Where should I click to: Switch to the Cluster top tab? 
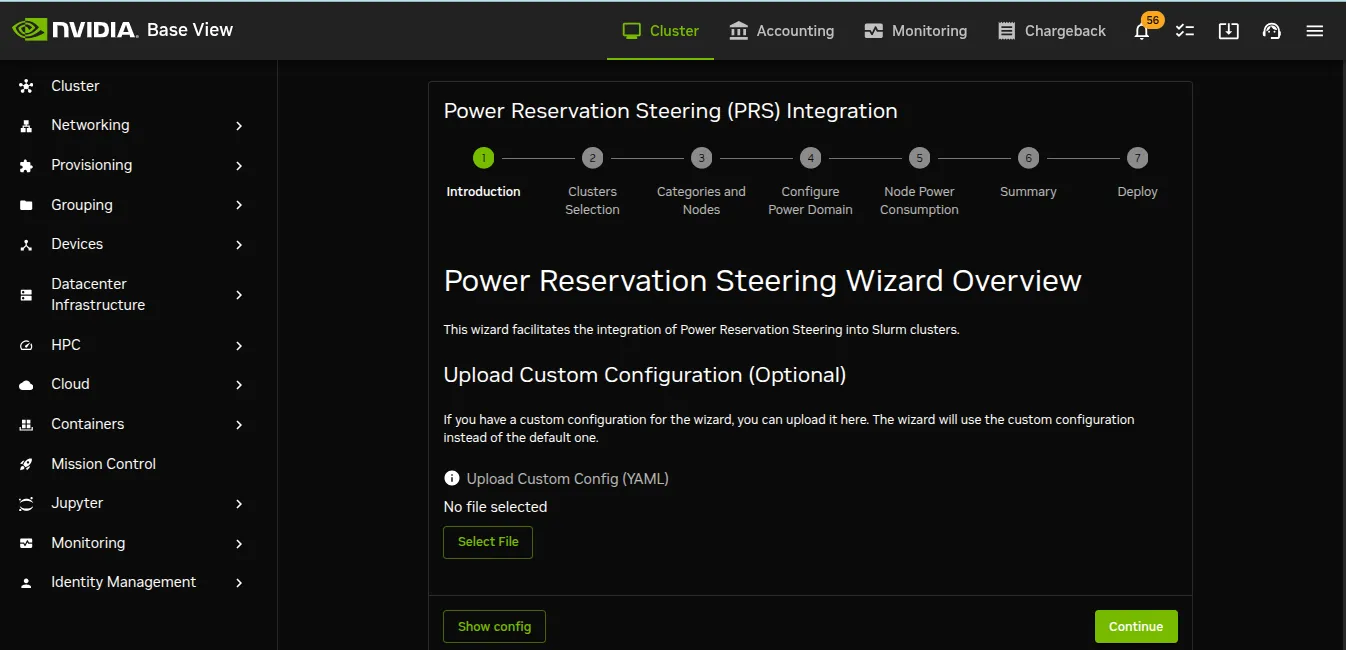660,31
